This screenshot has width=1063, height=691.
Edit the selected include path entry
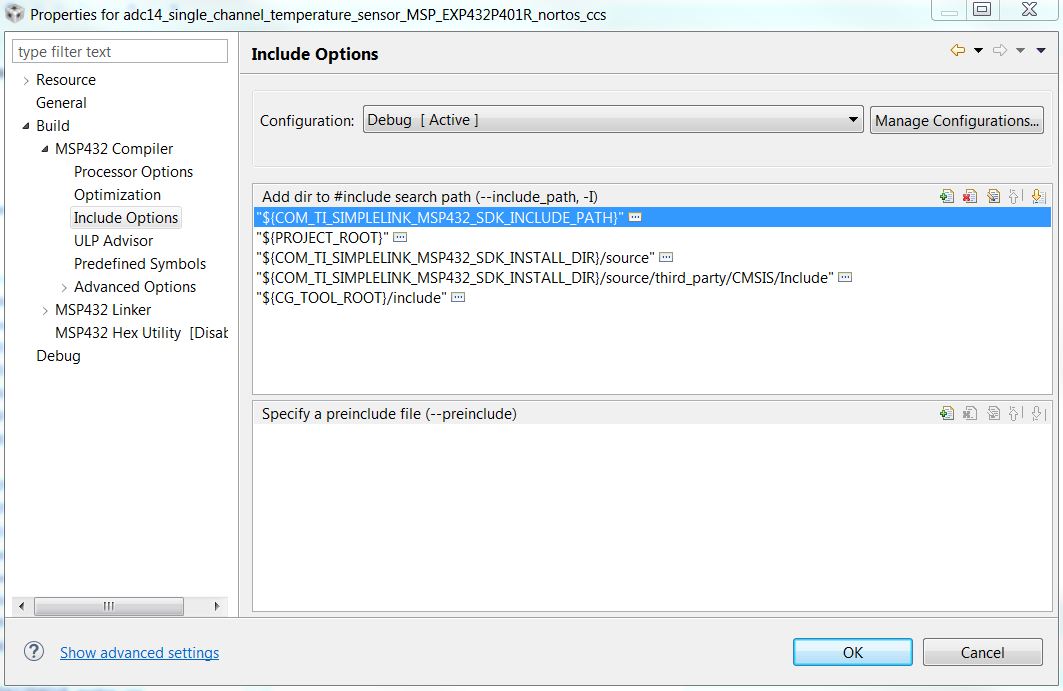[993, 197]
